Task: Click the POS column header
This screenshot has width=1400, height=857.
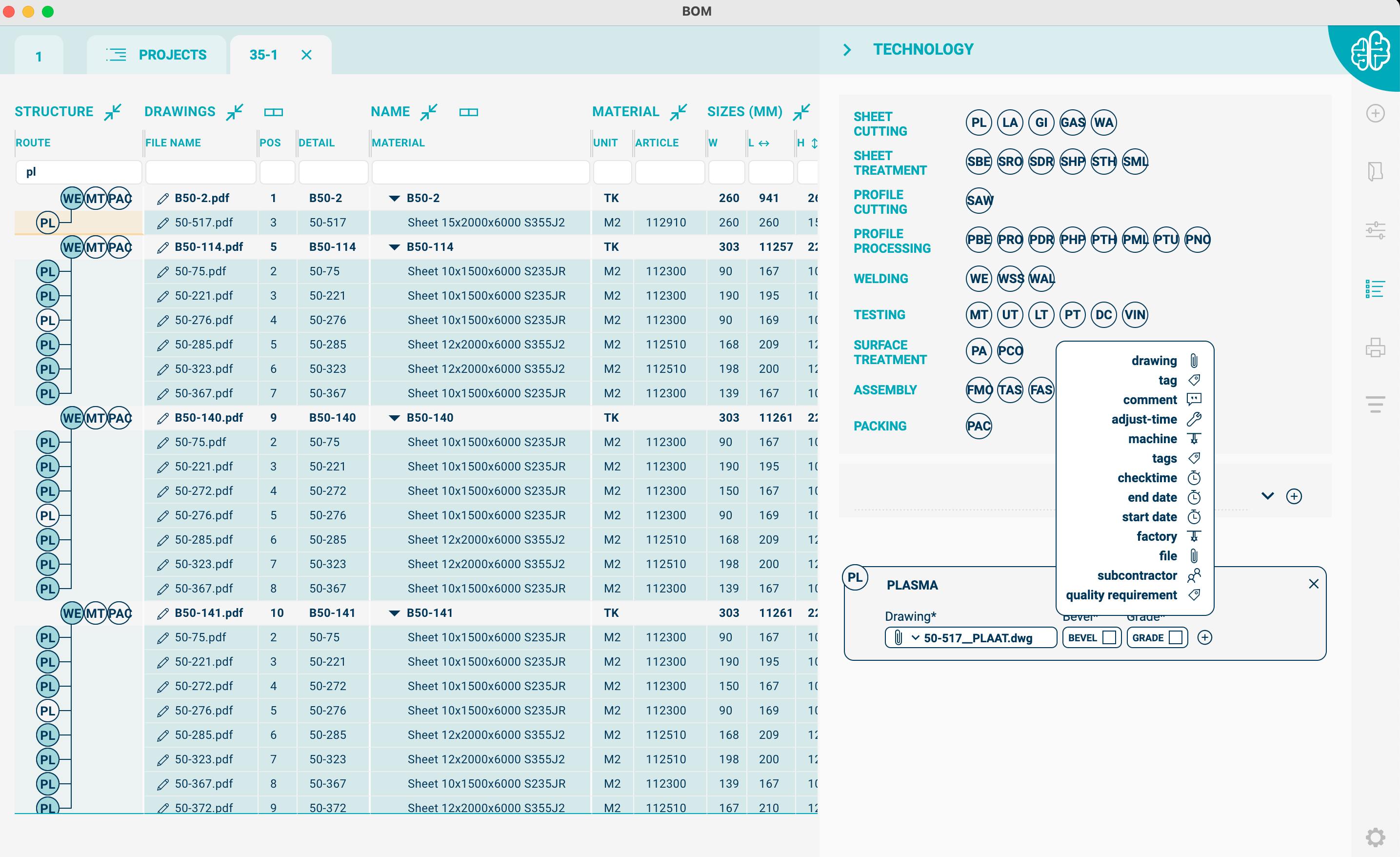Action: (x=270, y=143)
